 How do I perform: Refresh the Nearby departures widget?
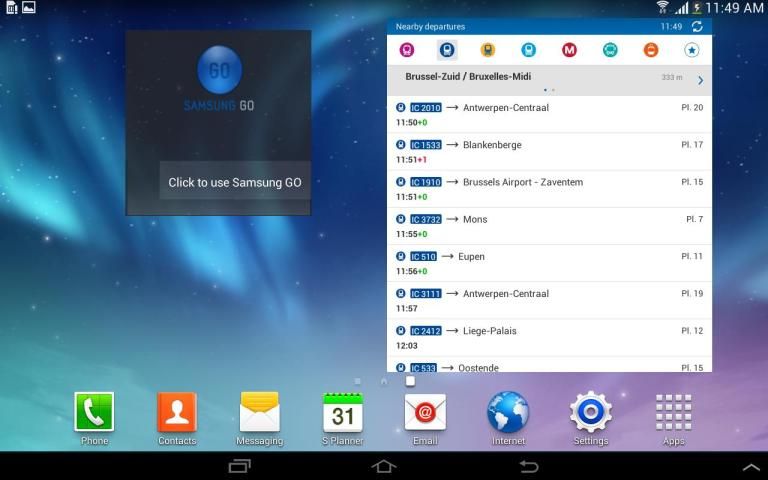click(x=697, y=27)
